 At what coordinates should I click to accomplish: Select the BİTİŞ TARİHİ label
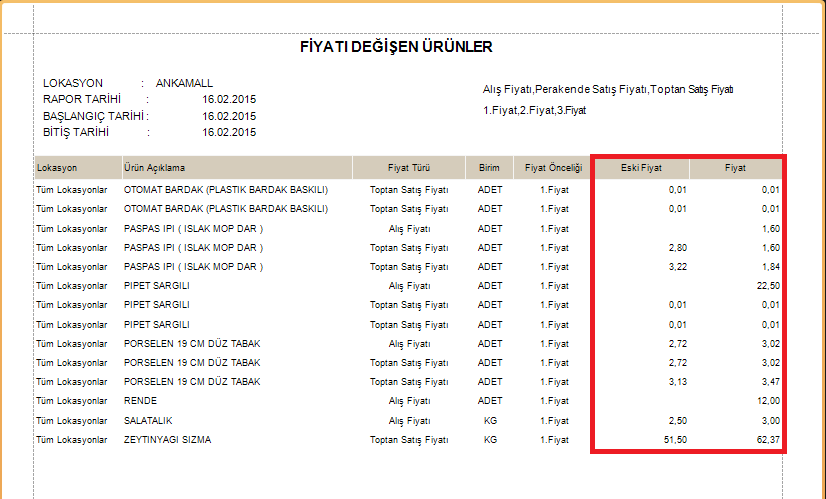tap(76, 132)
